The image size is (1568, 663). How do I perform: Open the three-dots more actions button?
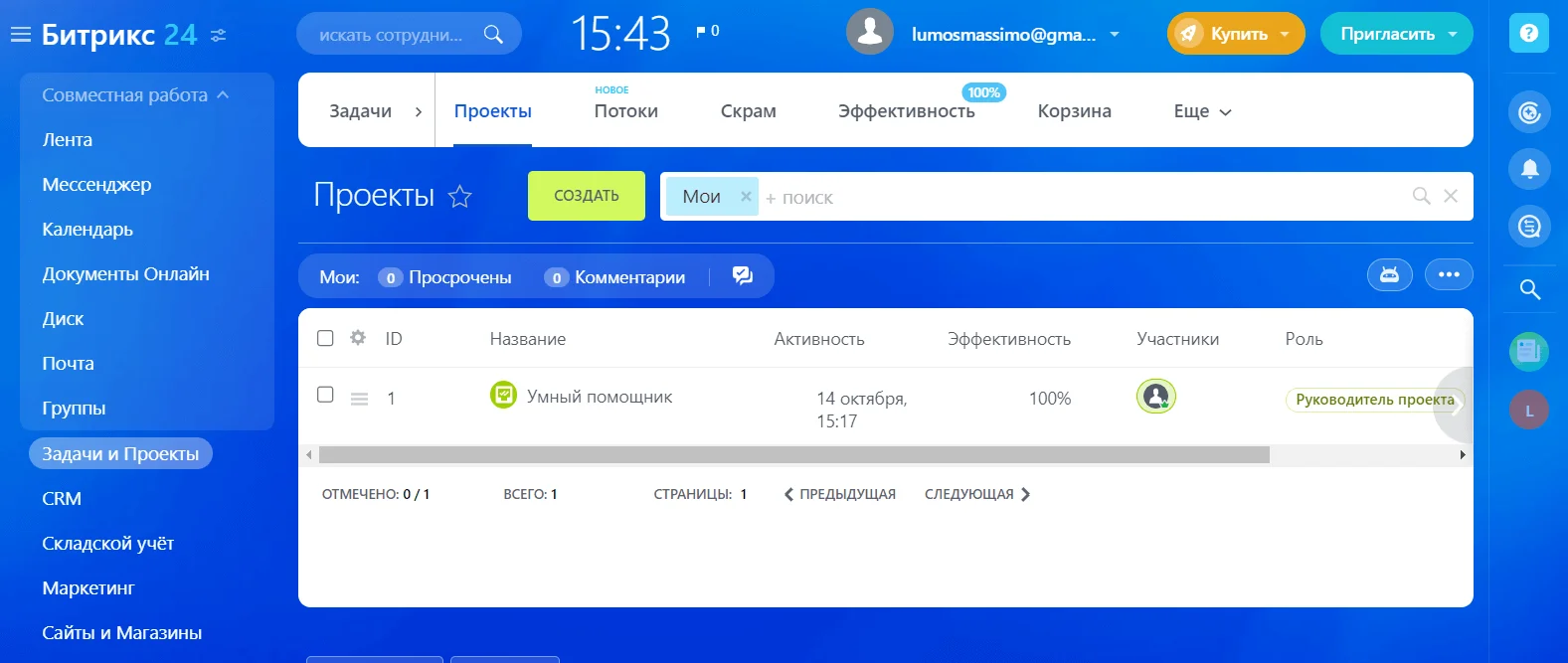point(1449,274)
